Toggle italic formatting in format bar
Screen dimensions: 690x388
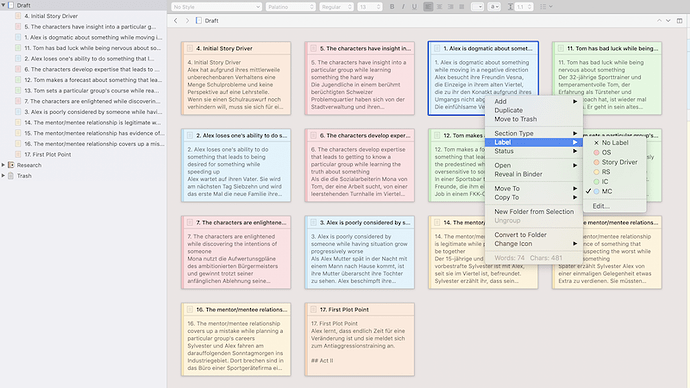coord(403,7)
